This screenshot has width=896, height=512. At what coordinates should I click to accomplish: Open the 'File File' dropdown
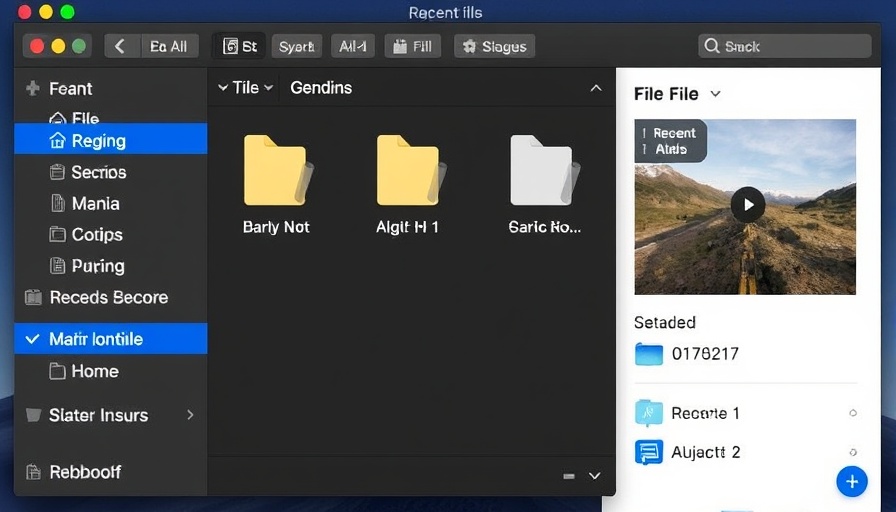pyautogui.click(x=677, y=94)
